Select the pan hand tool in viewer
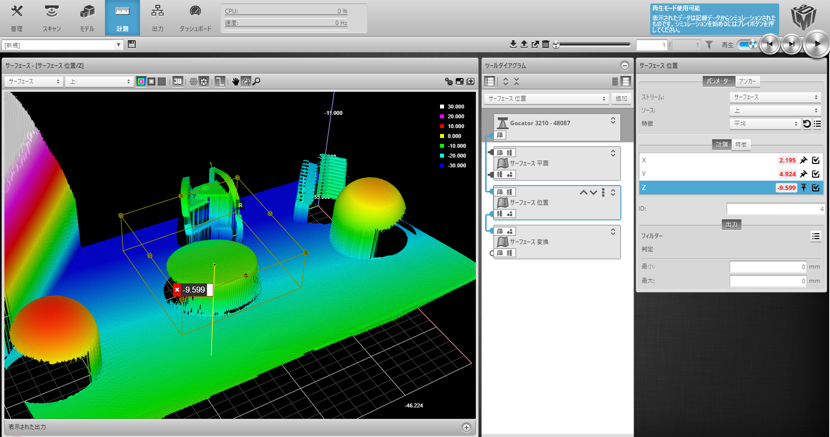This screenshot has width=830, height=437. [x=235, y=81]
